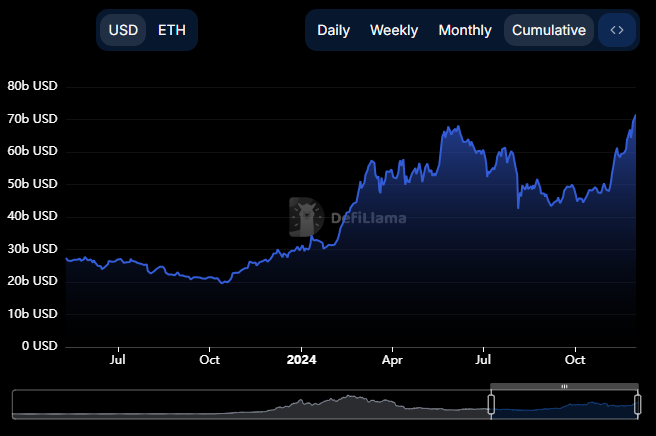Screen dimensions: 656x436
Task: Click the right handle of the range slider
Action: click(x=637, y=404)
